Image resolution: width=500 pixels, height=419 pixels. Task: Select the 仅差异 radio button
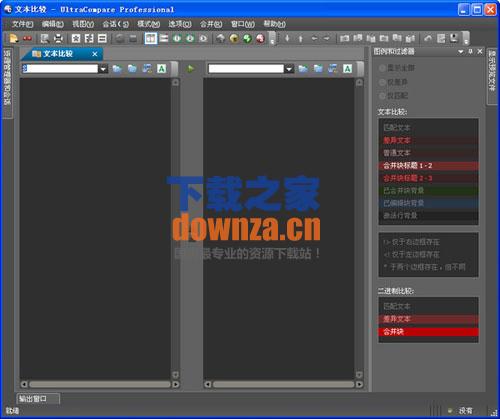coord(382,82)
